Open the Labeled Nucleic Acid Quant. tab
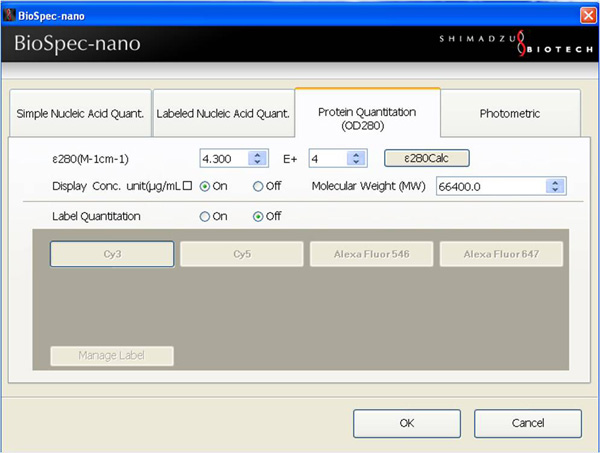Image resolution: width=600 pixels, height=453 pixels. (x=222, y=114)
